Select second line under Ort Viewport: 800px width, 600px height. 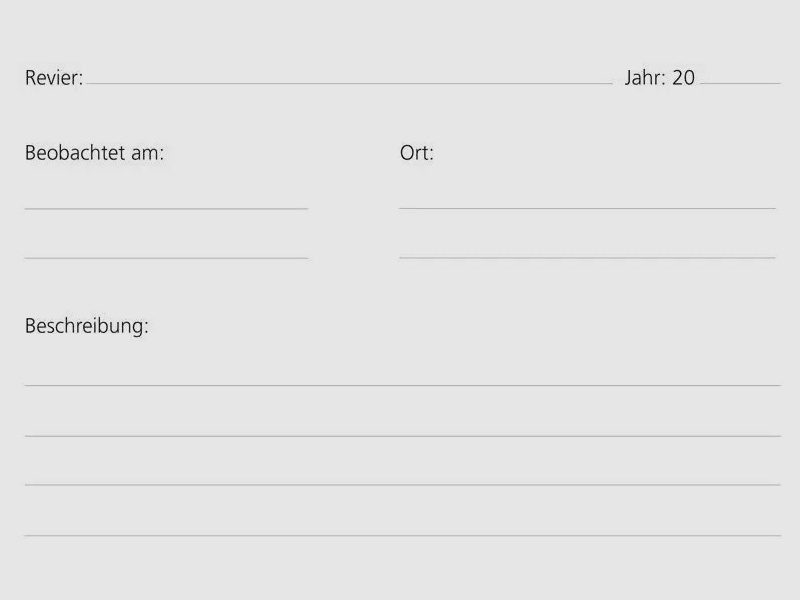pyautogui.click(x=587, y=257)
